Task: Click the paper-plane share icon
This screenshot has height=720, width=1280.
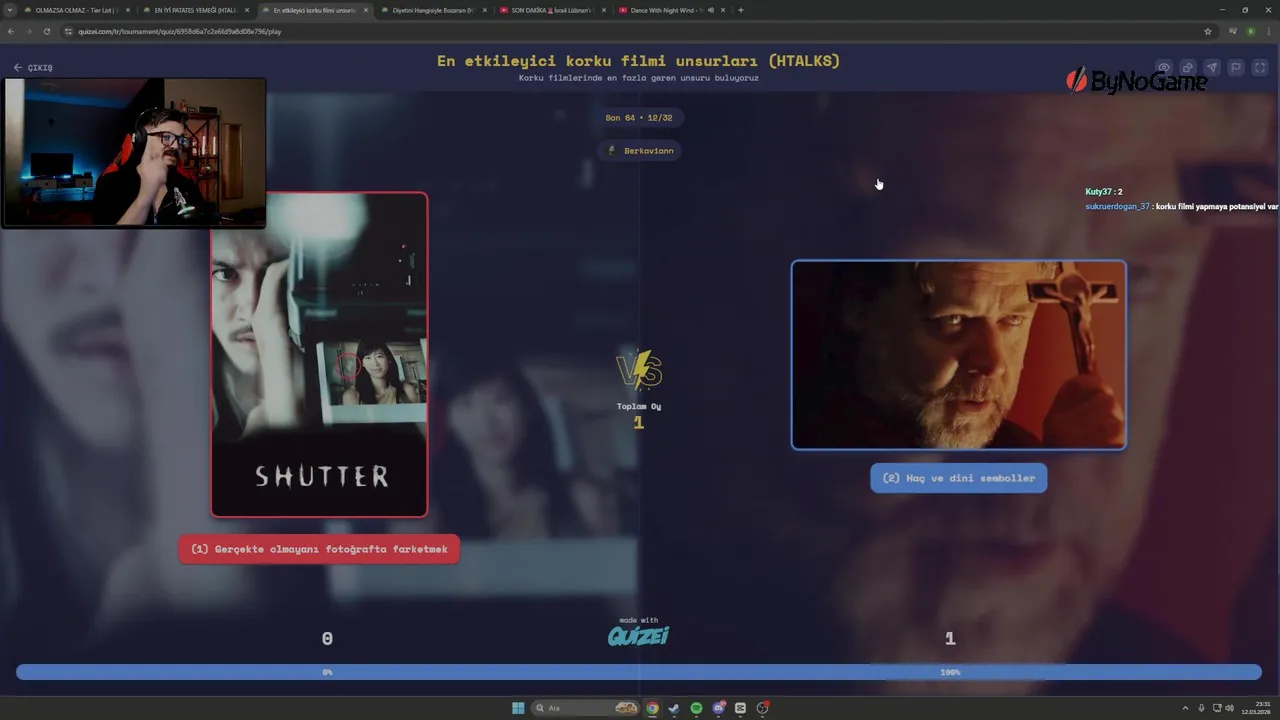Action: coord(1212,68)
